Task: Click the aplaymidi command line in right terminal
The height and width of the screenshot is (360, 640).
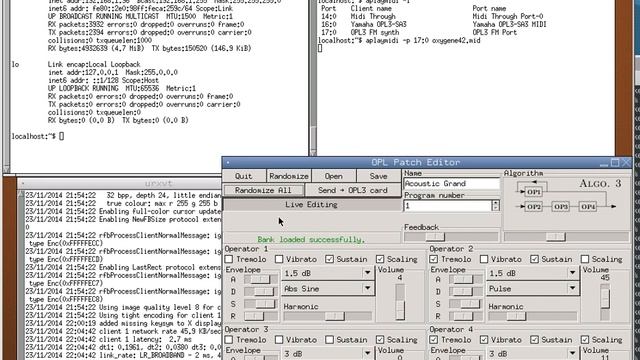Action: tap(399, 40)
